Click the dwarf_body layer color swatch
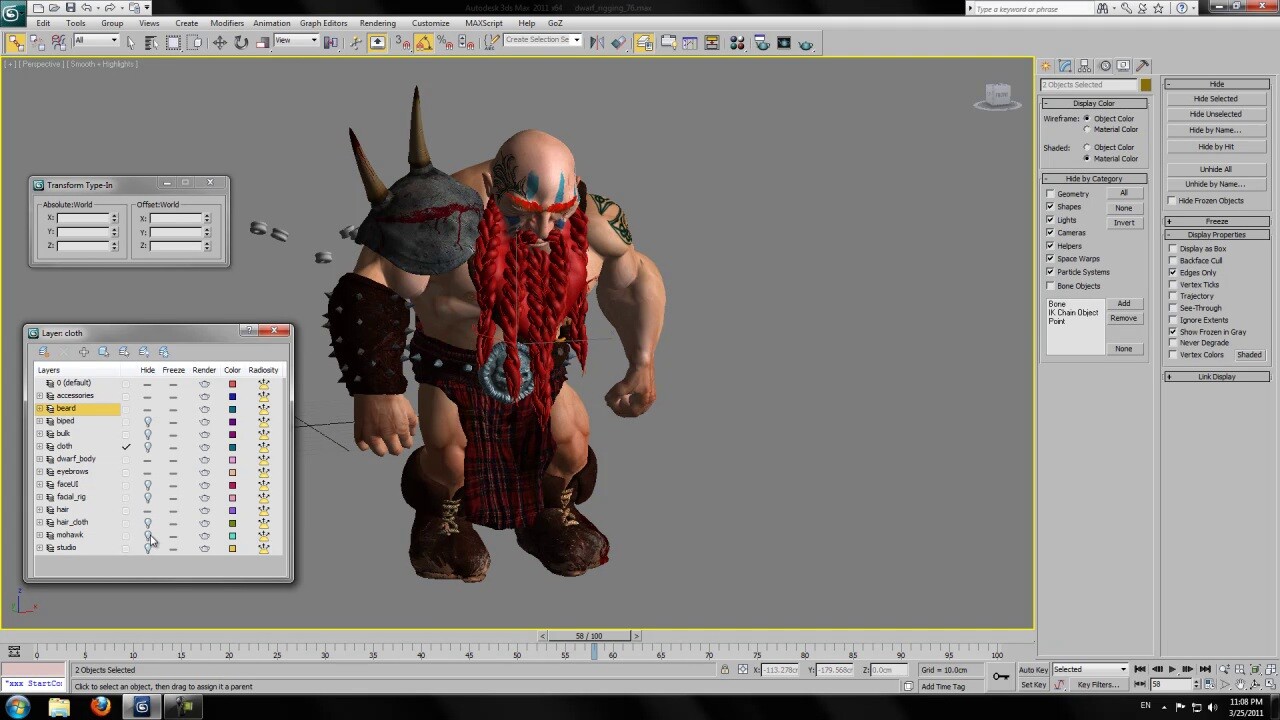 point(232,459)
